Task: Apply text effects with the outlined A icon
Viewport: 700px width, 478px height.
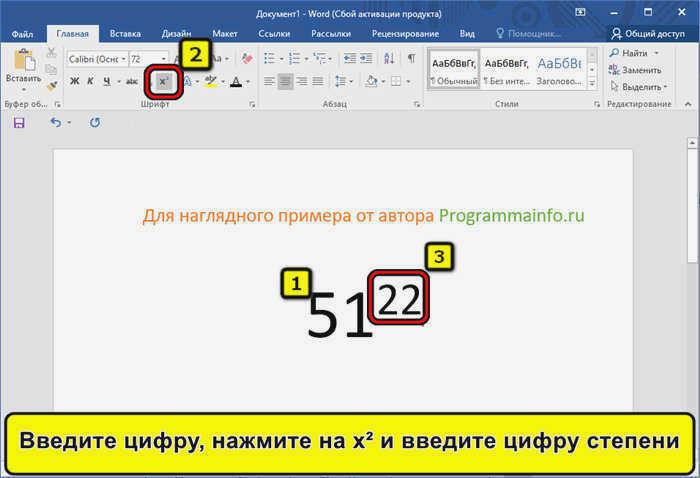Action: coord(188,81)
